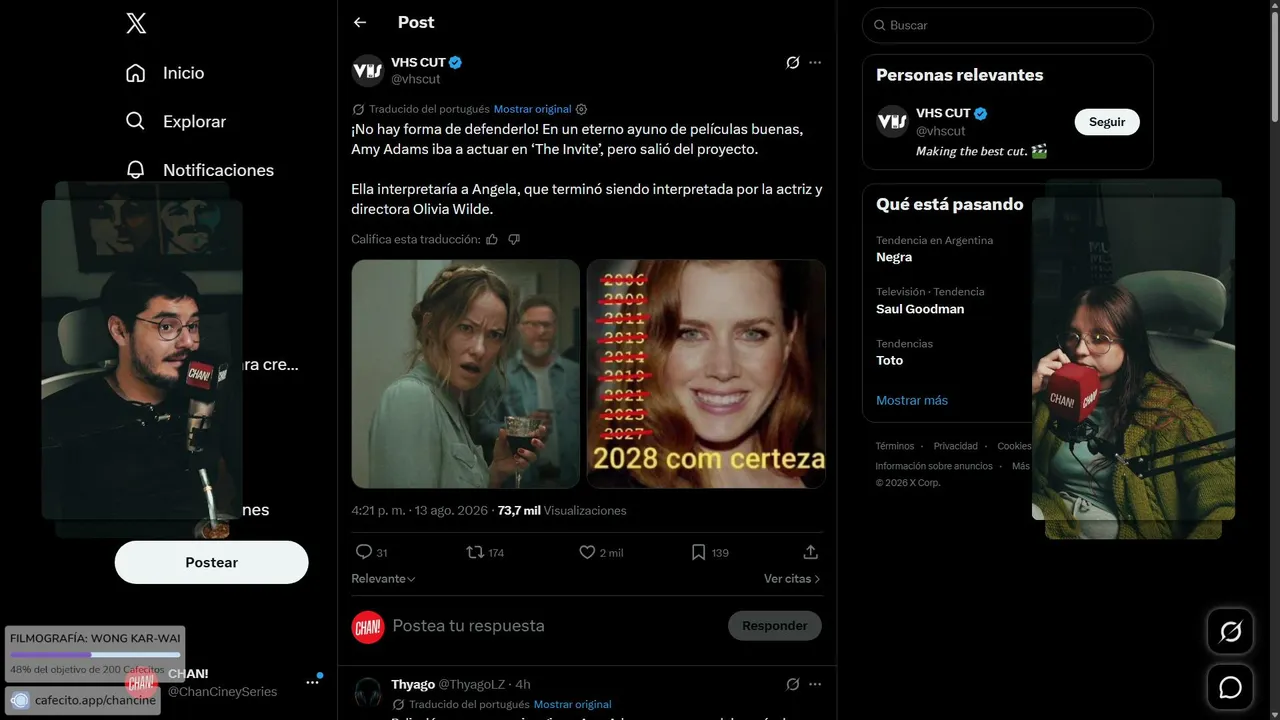Open more options on Thyago's reply
The height and width of the screenshot is (720, 1280).
(815, 684)
